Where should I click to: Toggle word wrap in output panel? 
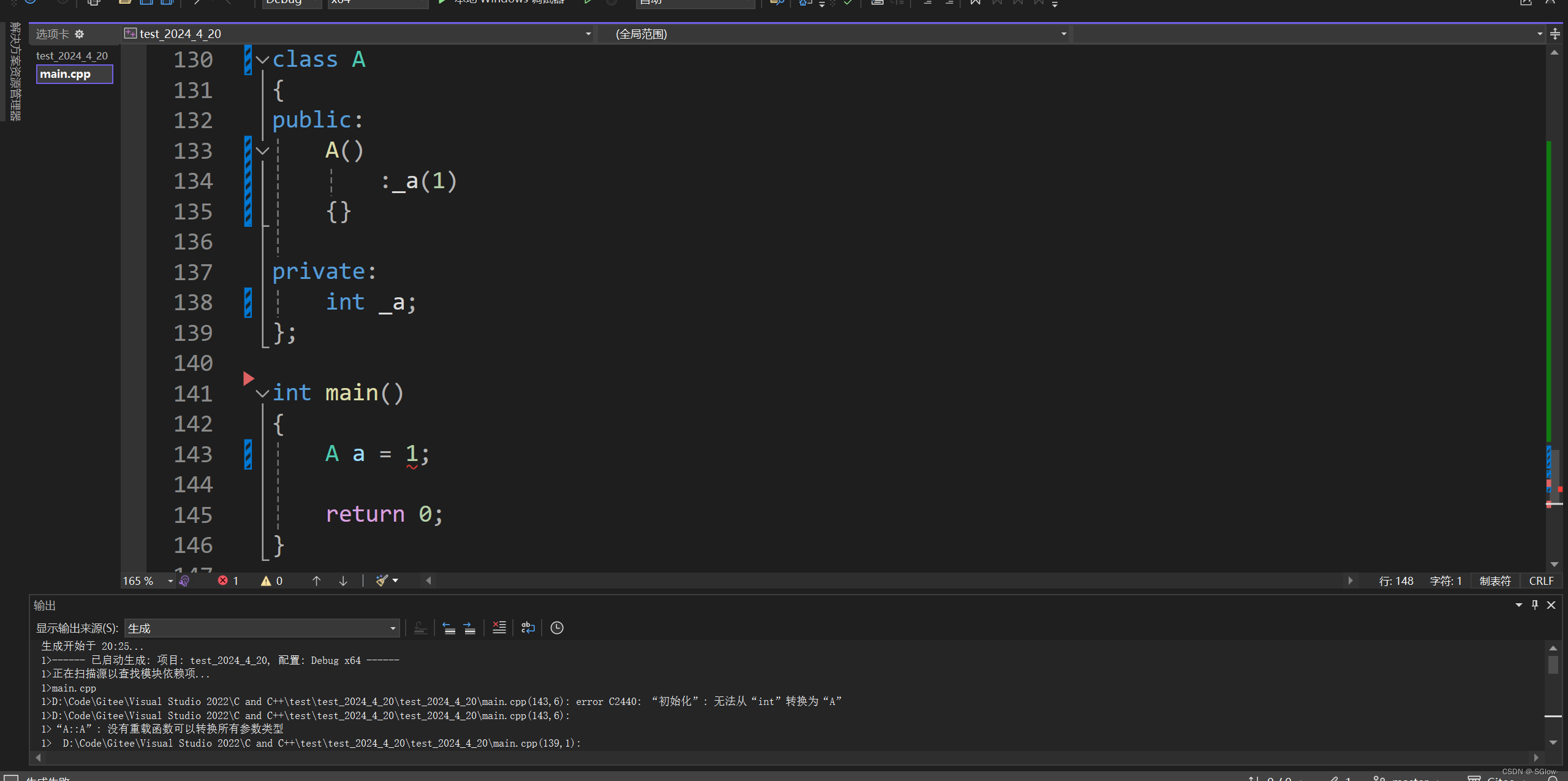(528, 628)
